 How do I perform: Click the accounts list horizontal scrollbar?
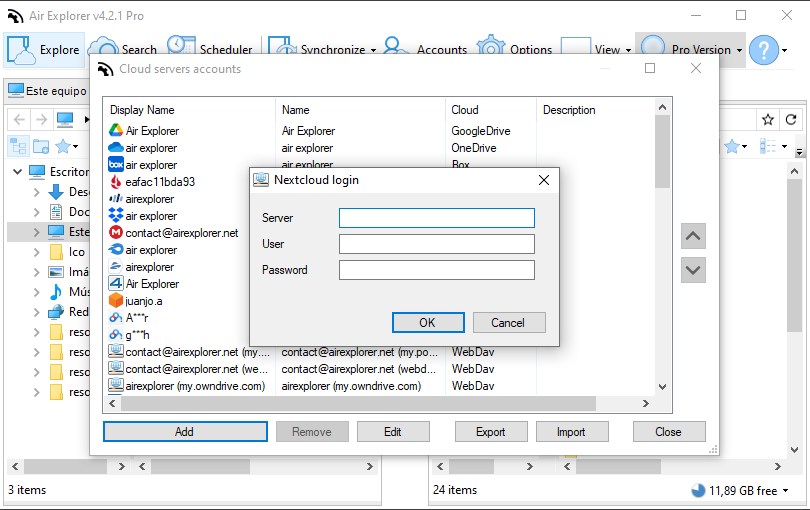pyautogui.click(x=359, y=404)
